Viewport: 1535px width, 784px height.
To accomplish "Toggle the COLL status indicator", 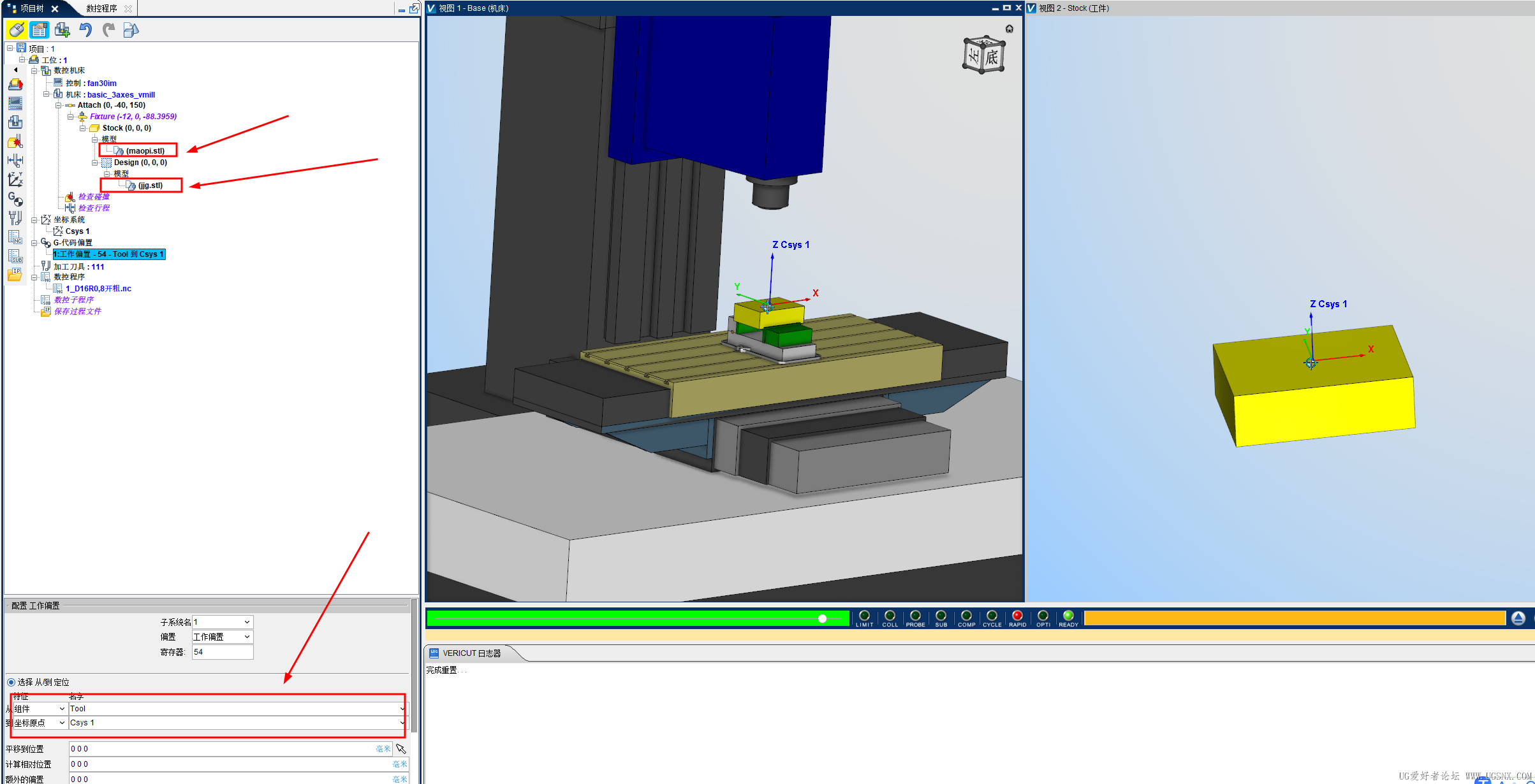I will coord(890,618).
